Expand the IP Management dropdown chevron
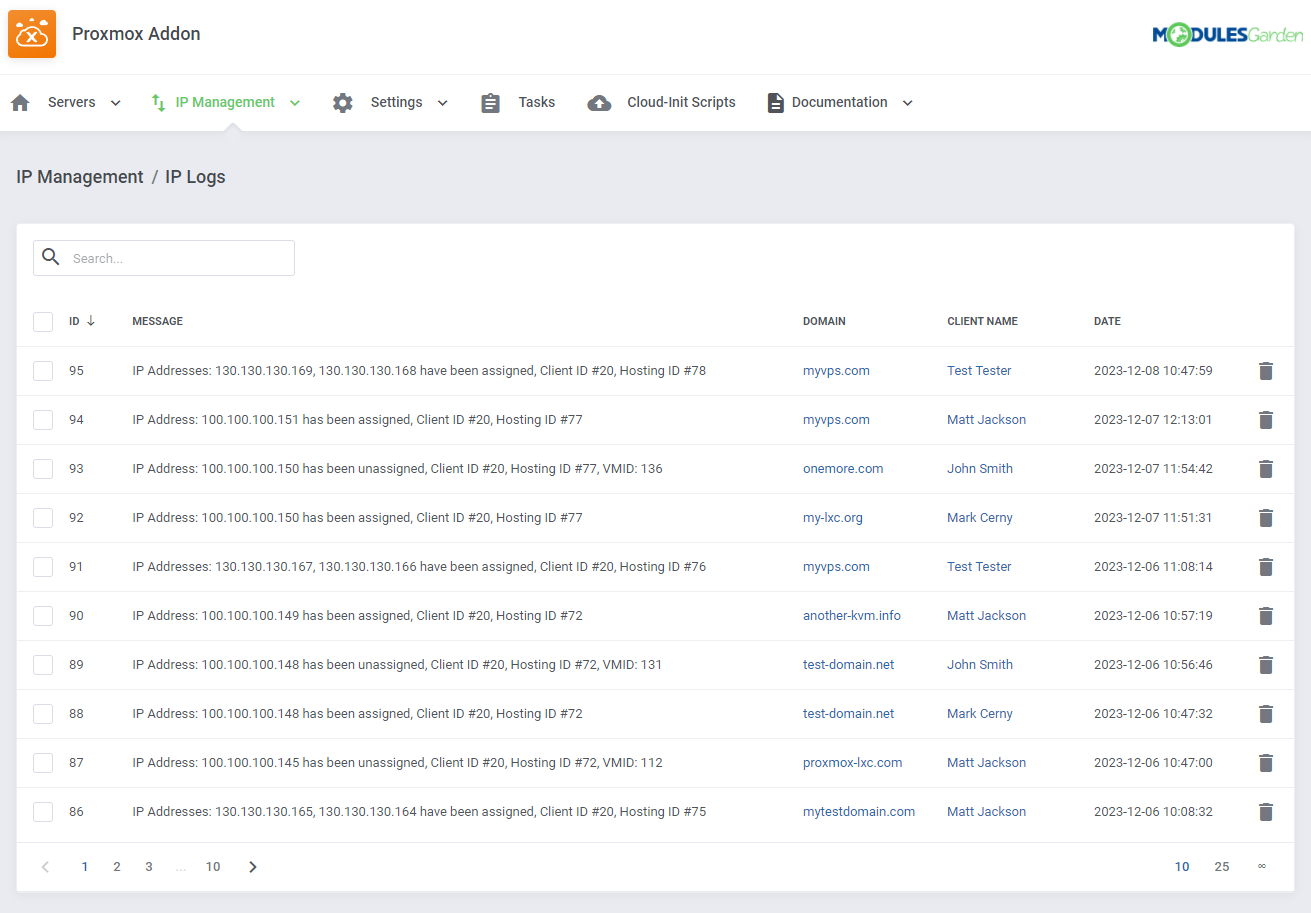Screen dimensions: 1311x913 [294, 103]
